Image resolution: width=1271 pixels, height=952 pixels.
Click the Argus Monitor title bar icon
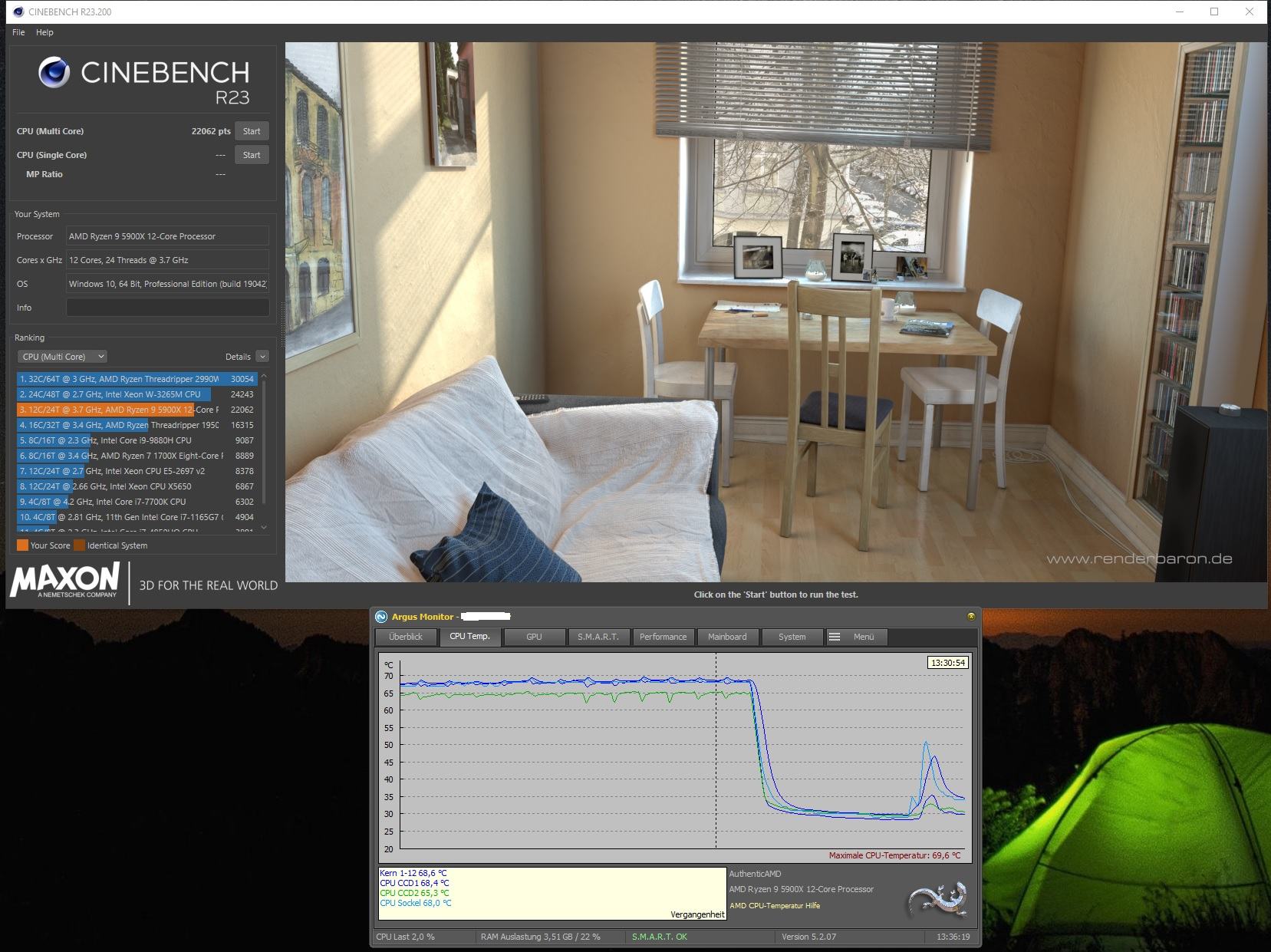pos(381,617)
